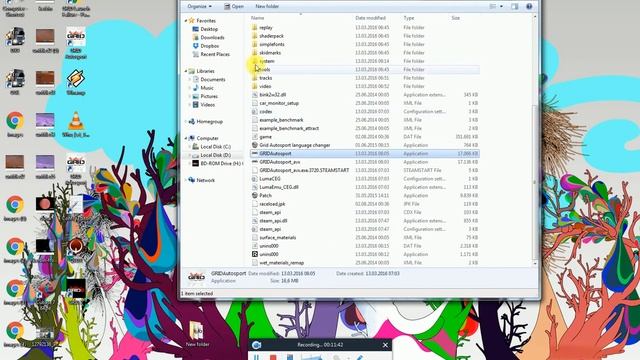
Task: Select the tracks folder
Action: click(x=364, y=78)
